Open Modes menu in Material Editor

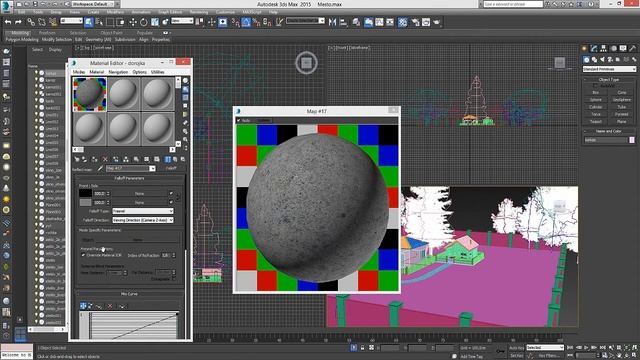79,72
